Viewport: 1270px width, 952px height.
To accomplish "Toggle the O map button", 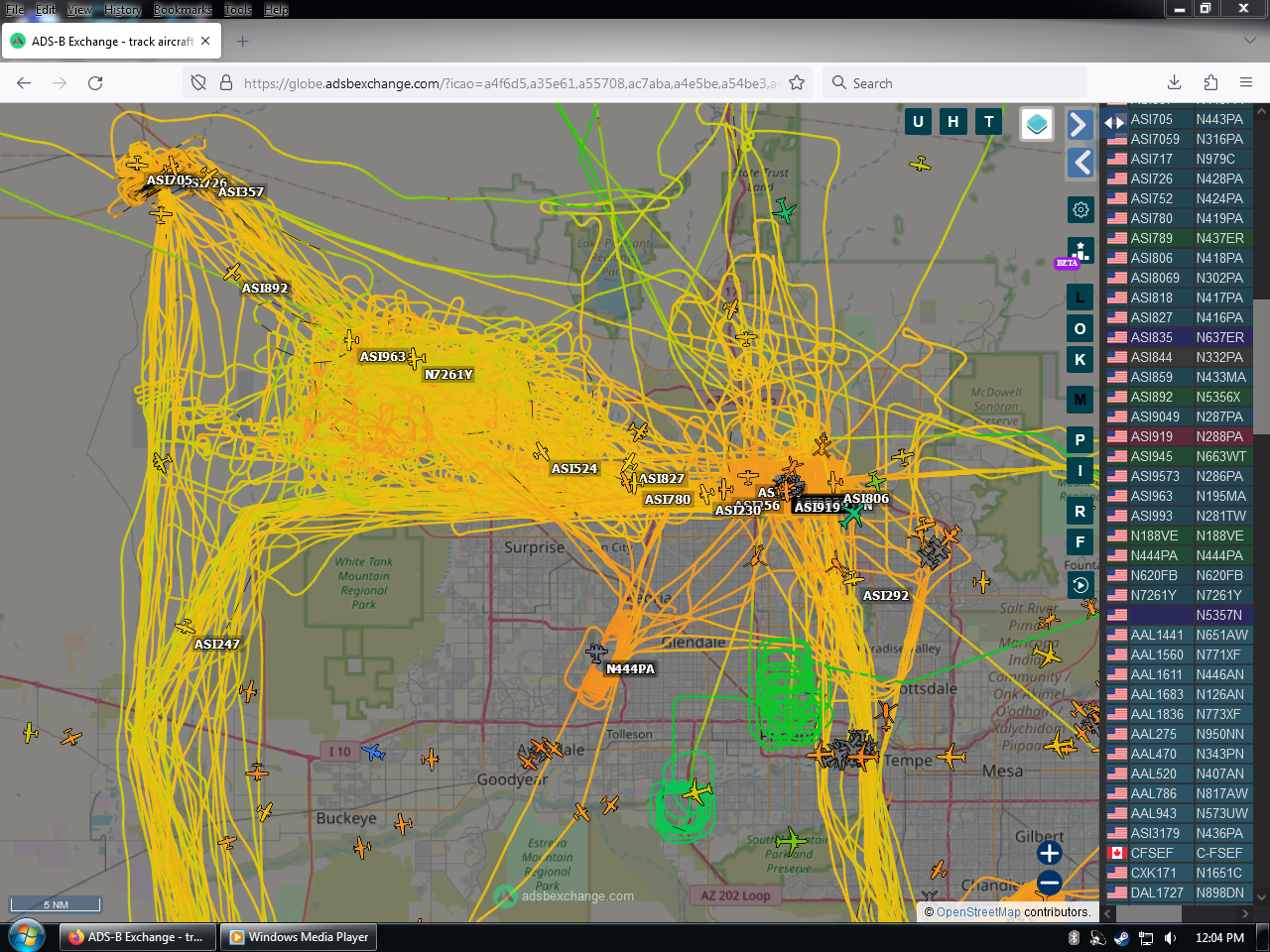I will 1080,328.
